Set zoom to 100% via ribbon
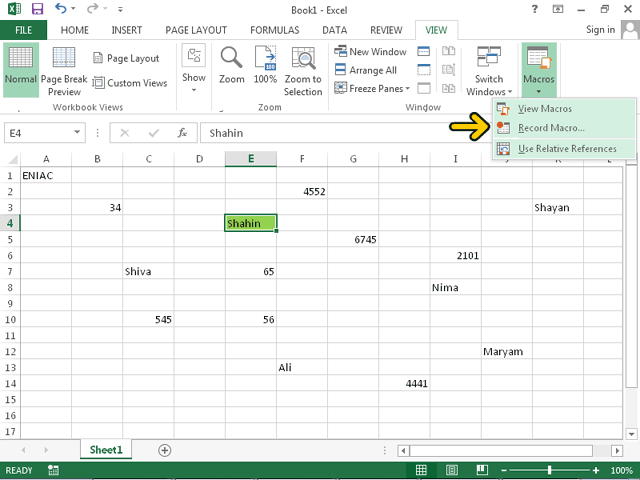This screenshot has height=480, width=640. coord(265,66)
